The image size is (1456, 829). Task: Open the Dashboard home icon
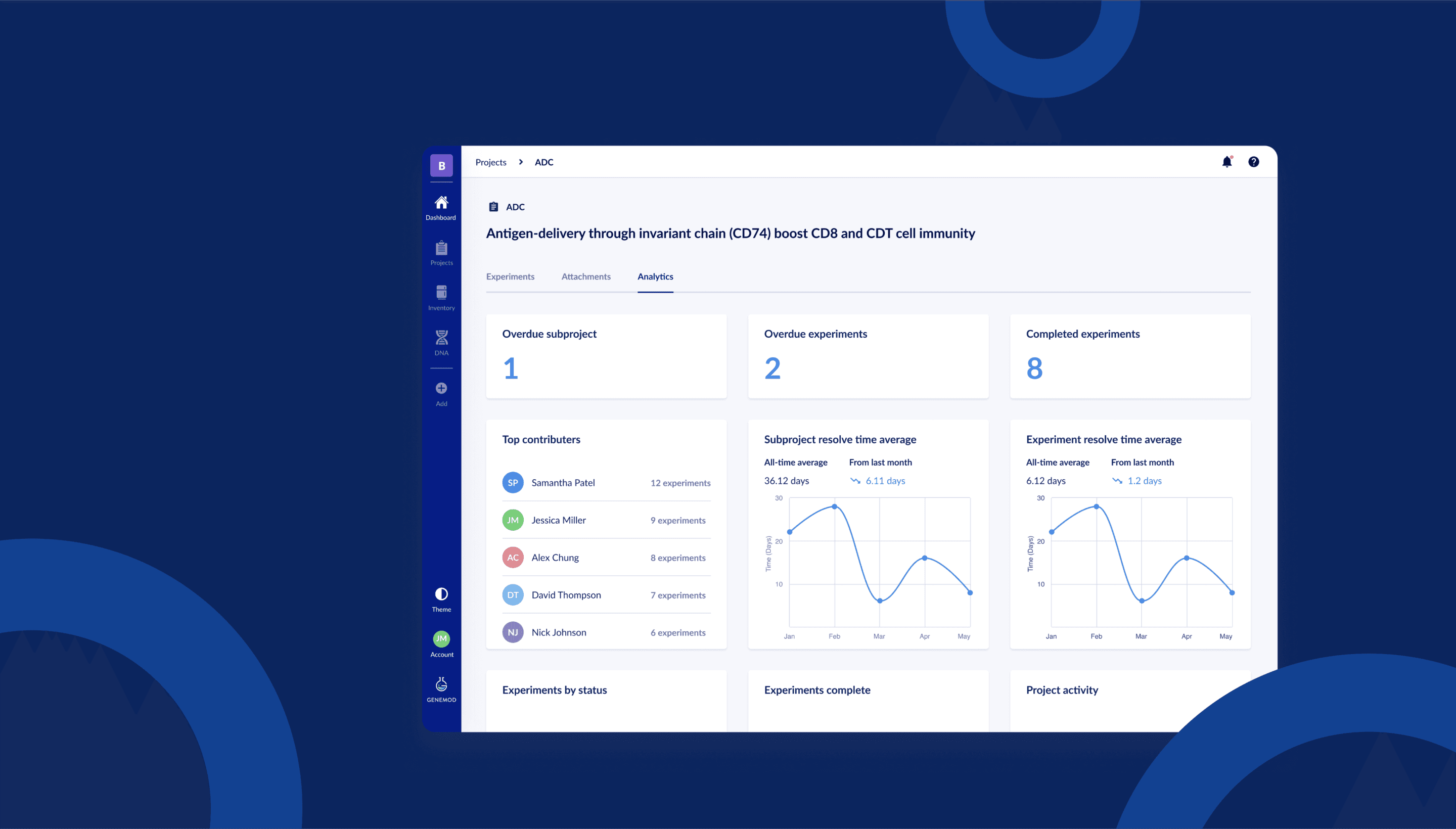(x=441, y=203)
